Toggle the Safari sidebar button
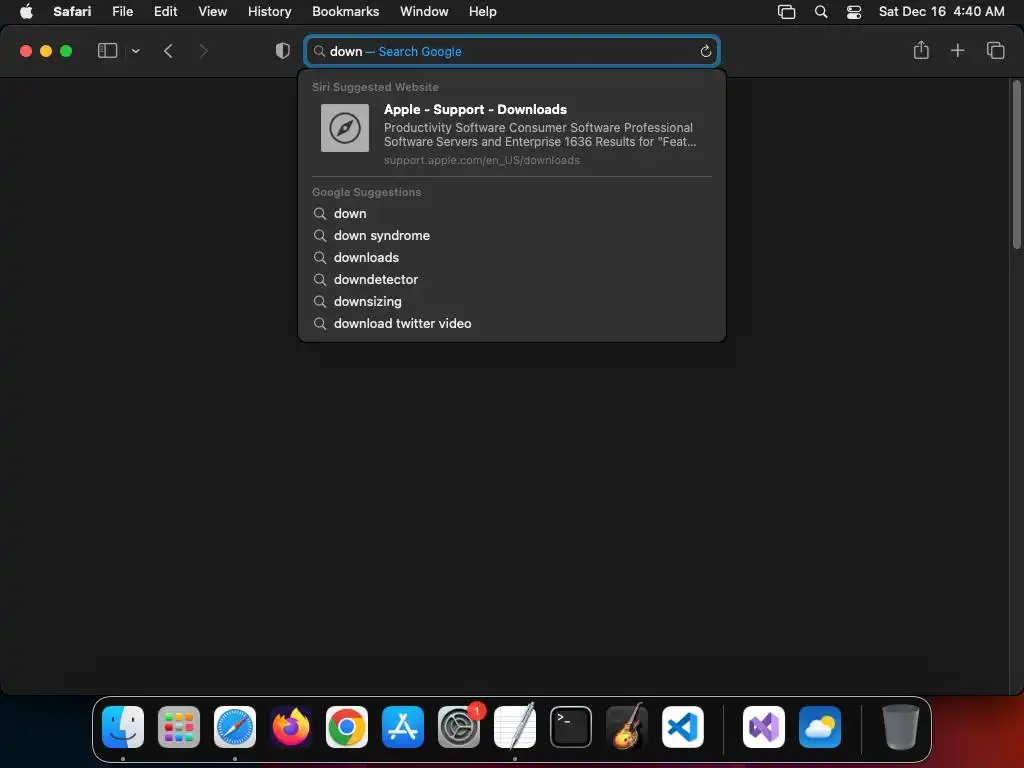This screenshot has height=768, width=1024. (x=107, y=51)
